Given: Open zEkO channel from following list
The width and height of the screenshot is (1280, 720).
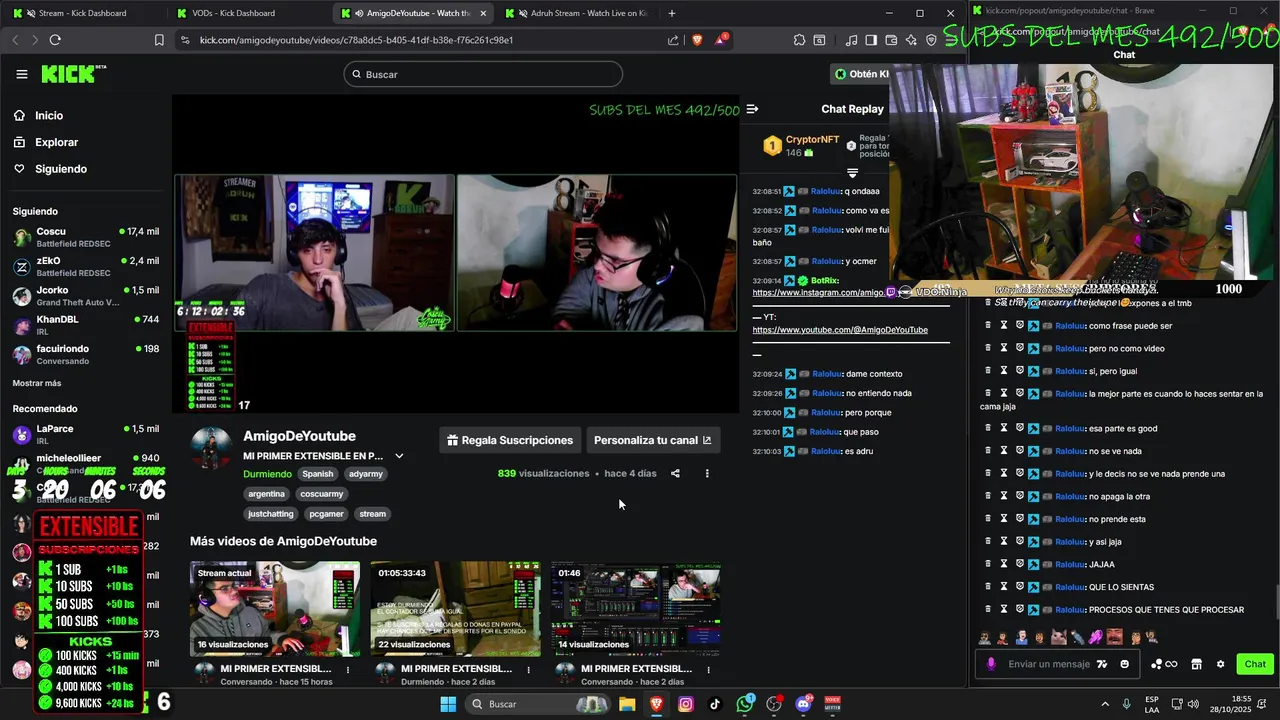Looking at the screenshot, I should [x=85, y=266].
